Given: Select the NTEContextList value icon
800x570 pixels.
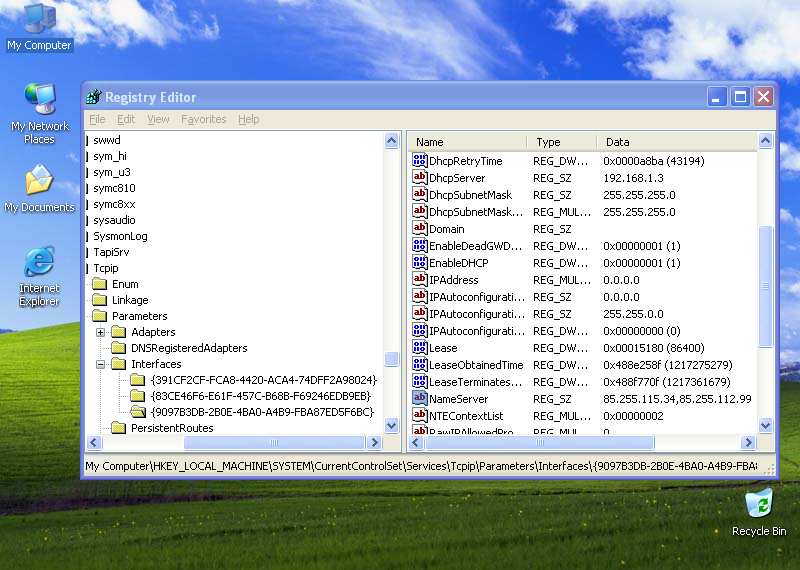Looking at the screenshot, I should 419,415.
